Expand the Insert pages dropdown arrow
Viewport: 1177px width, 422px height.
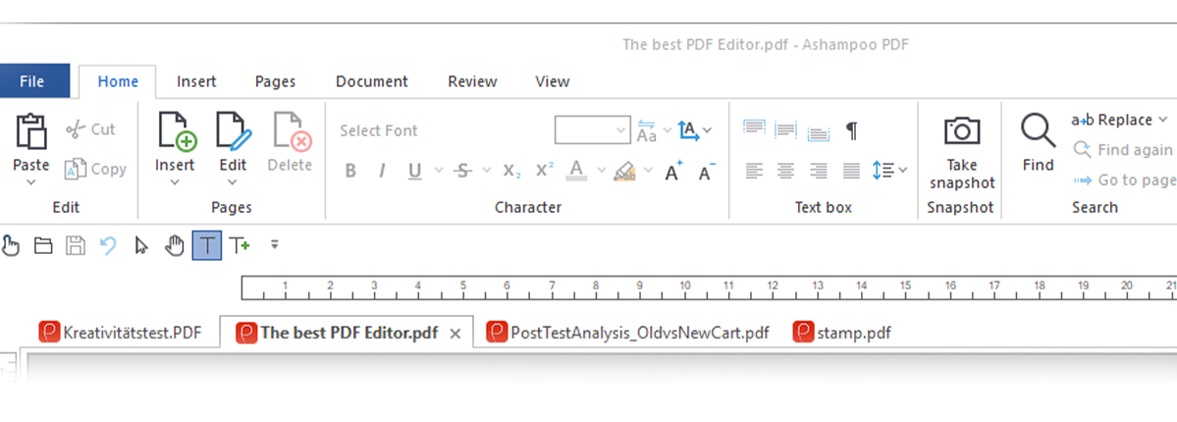(175, 182)
